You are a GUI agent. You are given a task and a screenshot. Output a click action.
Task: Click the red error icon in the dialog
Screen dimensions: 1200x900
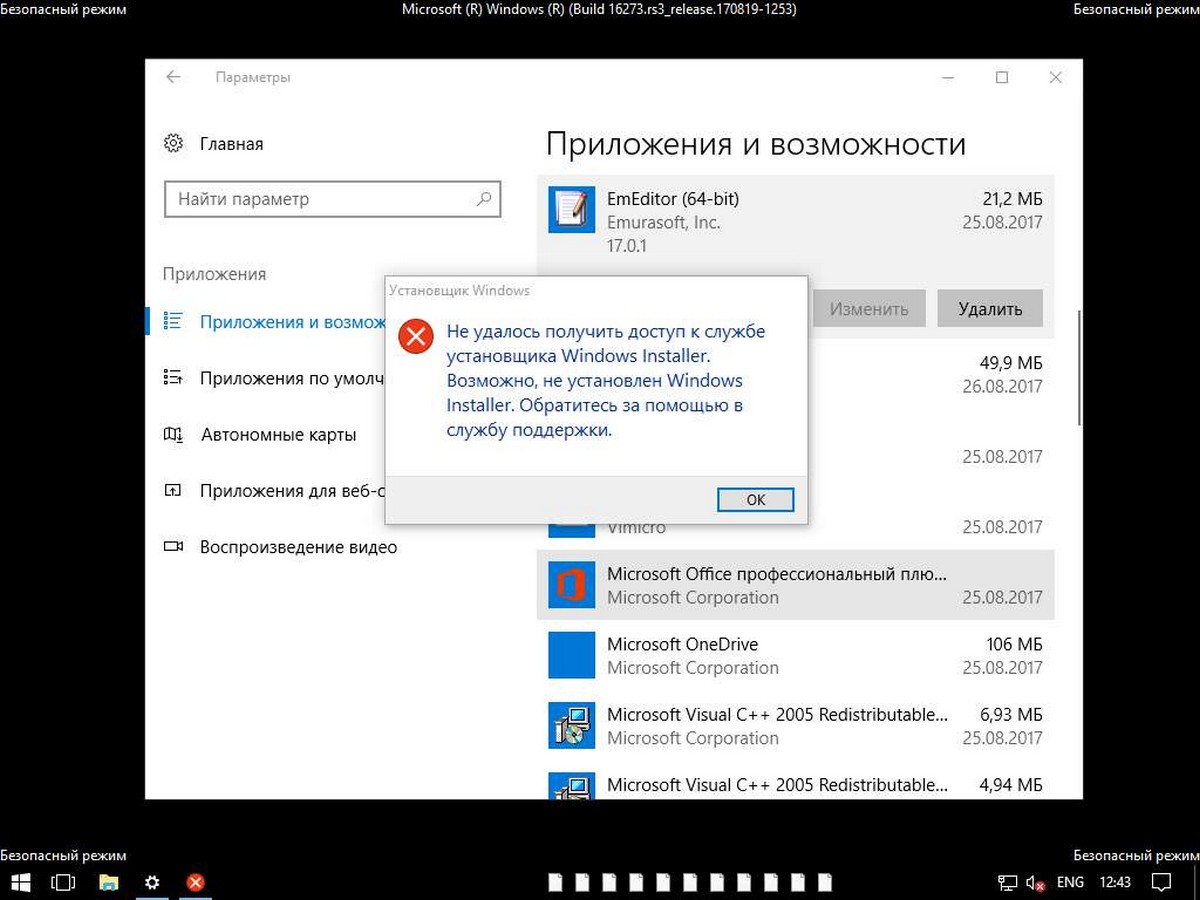pyautogui.click(x=415, y=336)
